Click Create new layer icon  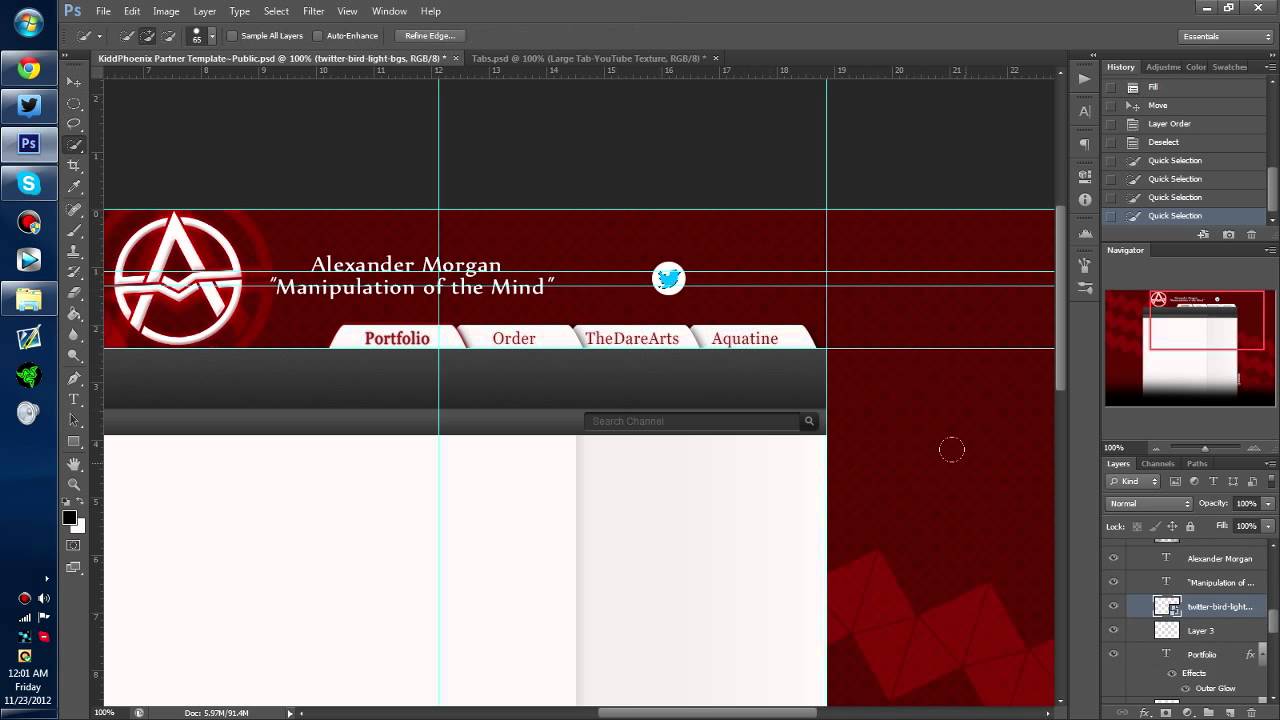coord(1229,713)
